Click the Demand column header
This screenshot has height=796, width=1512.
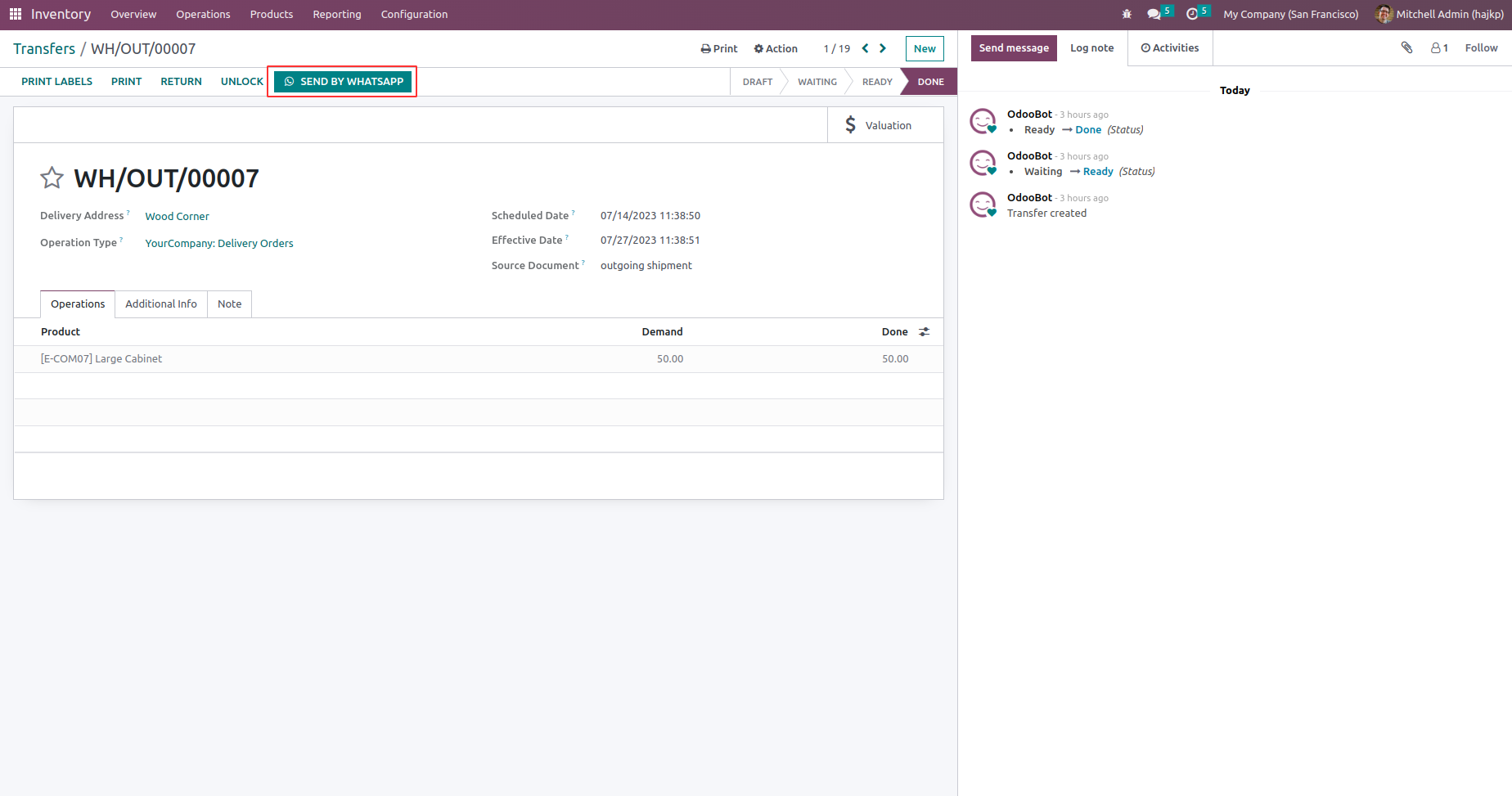(x=662, y=331)
